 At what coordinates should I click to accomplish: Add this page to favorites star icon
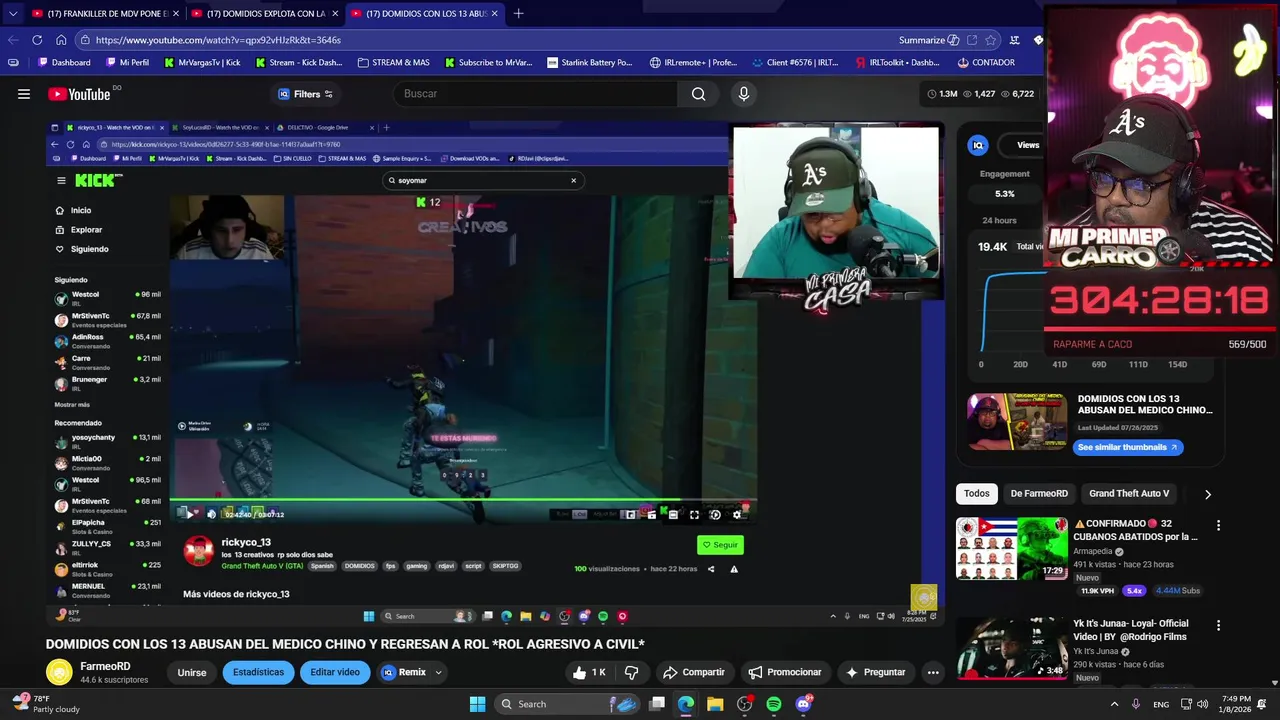pyautogui.click(x=990, y=40)
